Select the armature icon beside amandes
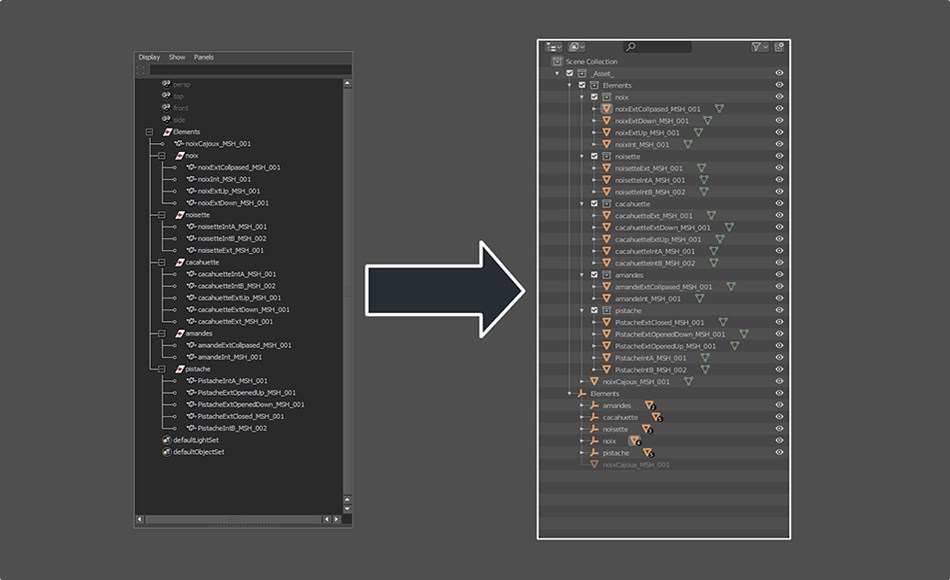950x580 pixels. 595,405
